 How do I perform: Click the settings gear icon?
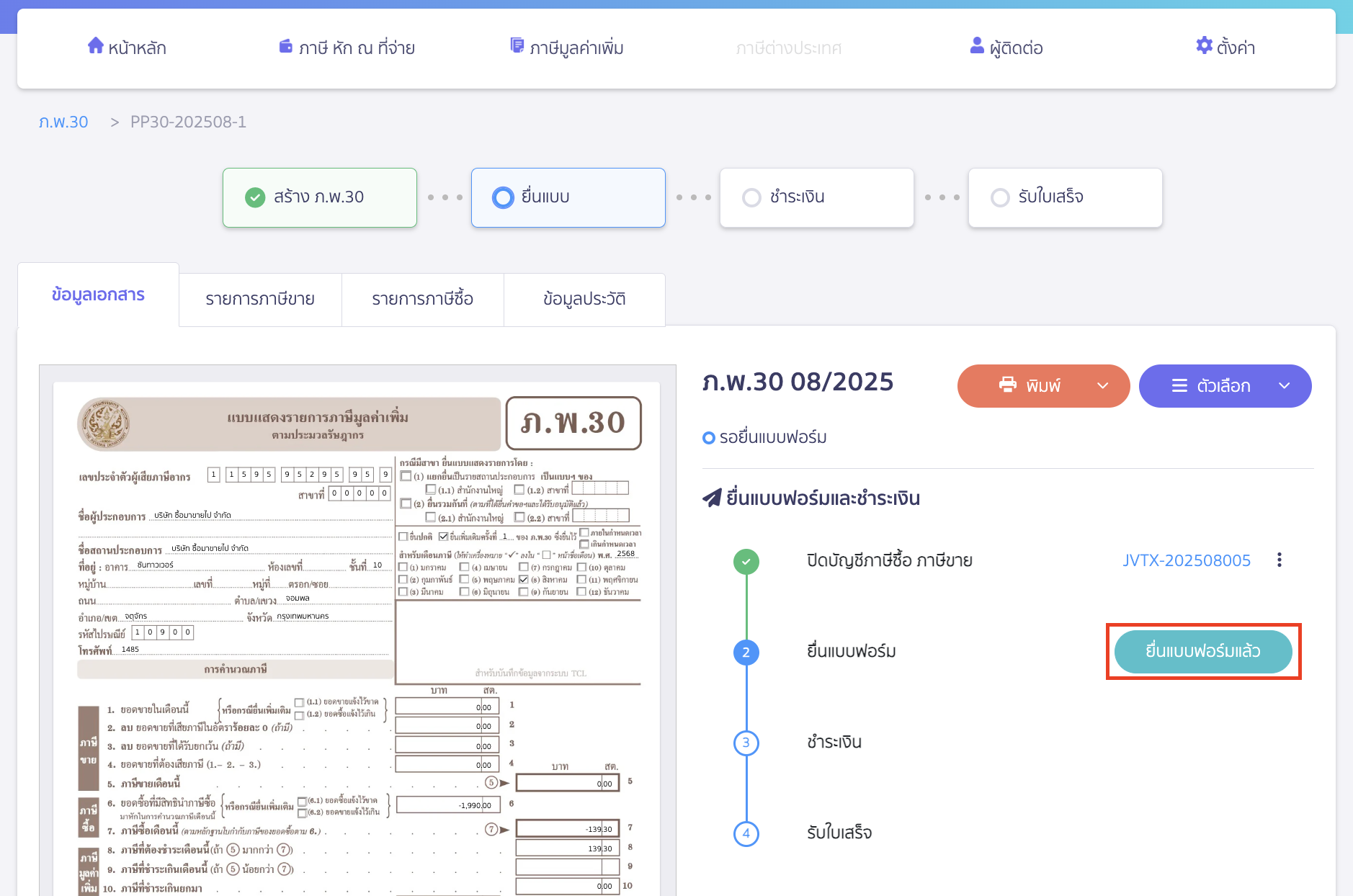click(x=1203, y=46)
